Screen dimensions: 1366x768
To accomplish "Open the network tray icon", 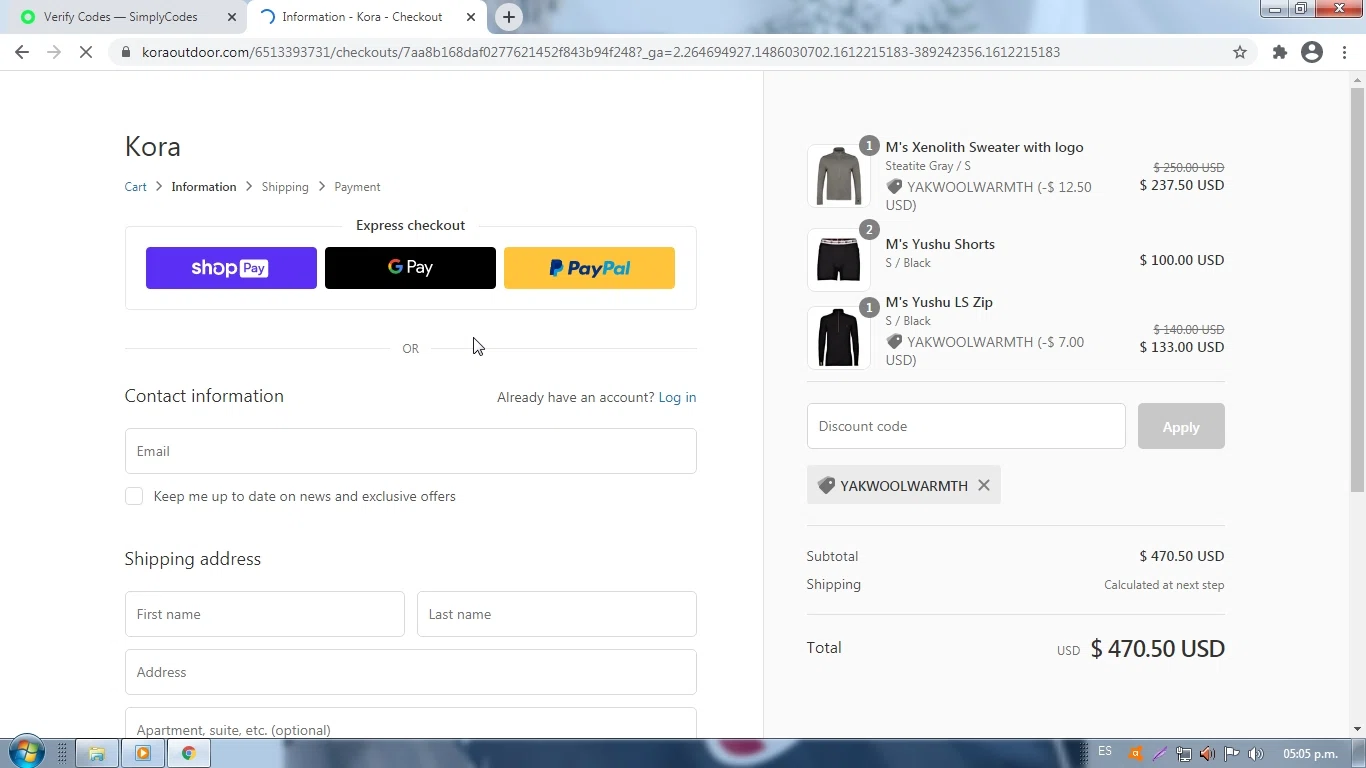I will pos(1184,754).
